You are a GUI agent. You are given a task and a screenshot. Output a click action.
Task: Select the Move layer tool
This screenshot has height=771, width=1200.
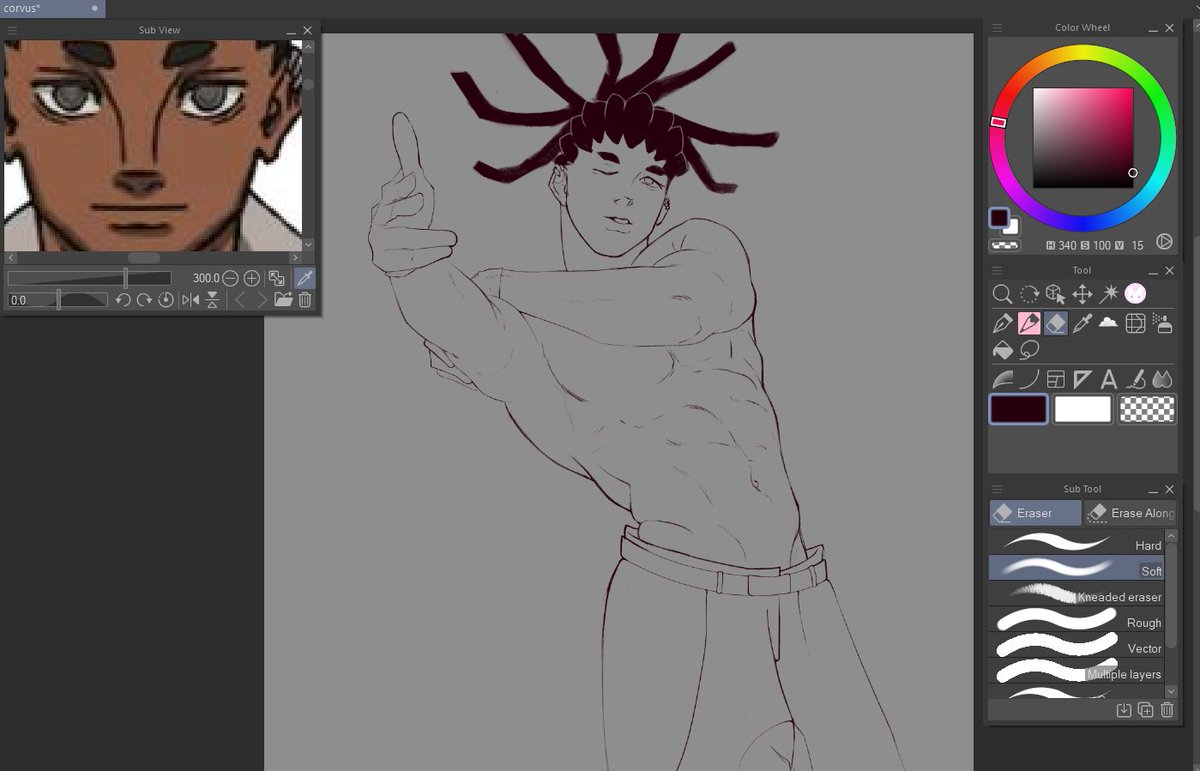[1082, 294]
